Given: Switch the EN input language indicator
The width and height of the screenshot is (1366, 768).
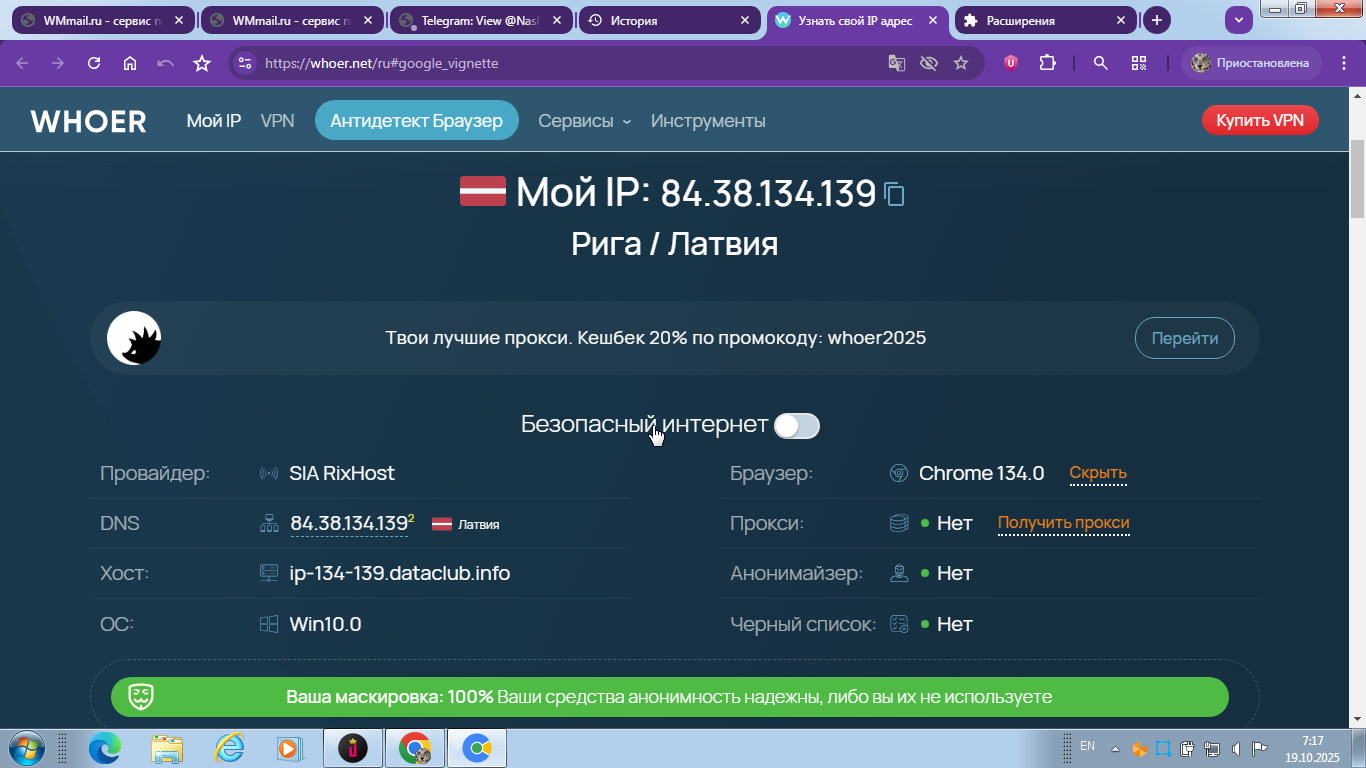Looking at the screenshot, I should pos(1088,746).
